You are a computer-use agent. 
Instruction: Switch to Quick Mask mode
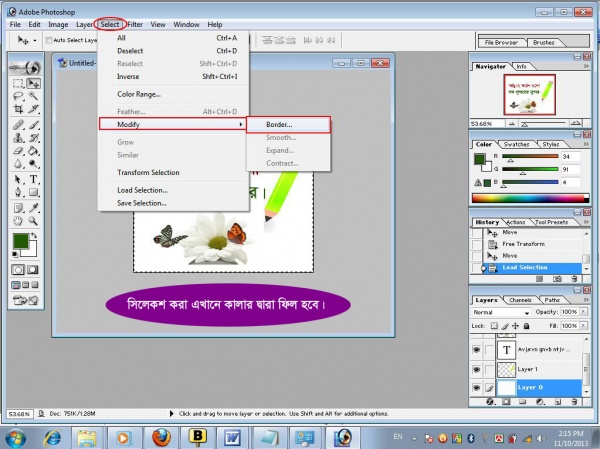click(33, 270)
